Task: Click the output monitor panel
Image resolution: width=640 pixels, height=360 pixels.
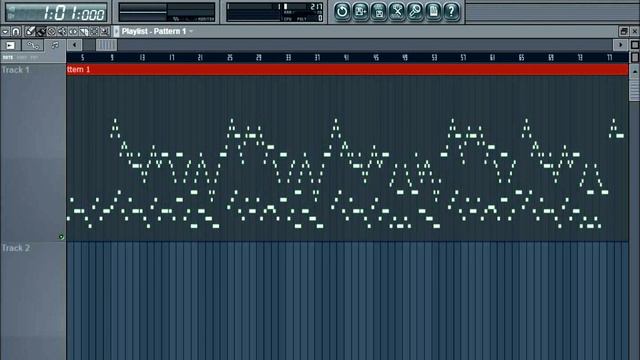Action: 167,12
